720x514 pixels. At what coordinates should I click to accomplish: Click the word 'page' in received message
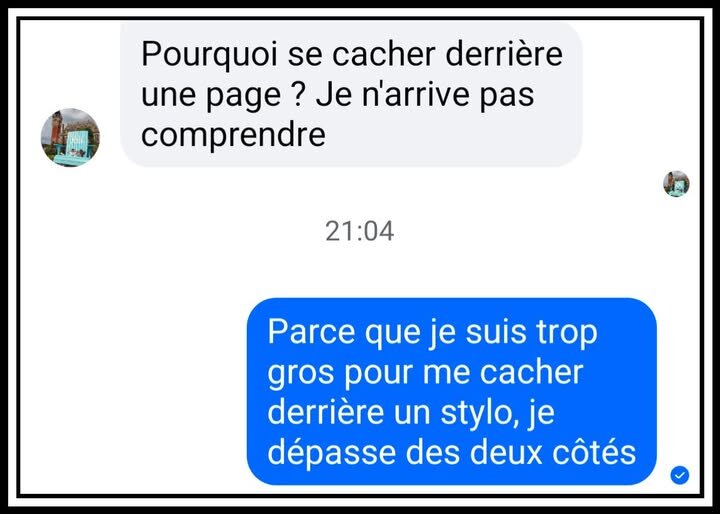pos(243,96)
